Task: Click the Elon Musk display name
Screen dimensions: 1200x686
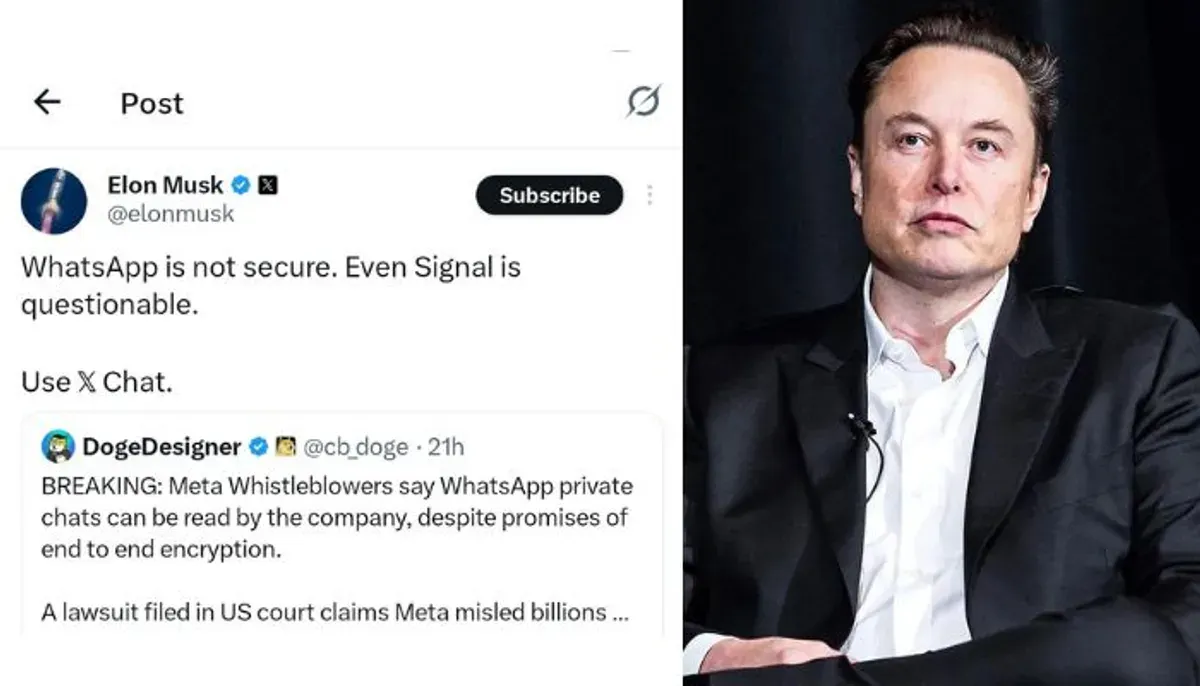Action: click(164, 184)
